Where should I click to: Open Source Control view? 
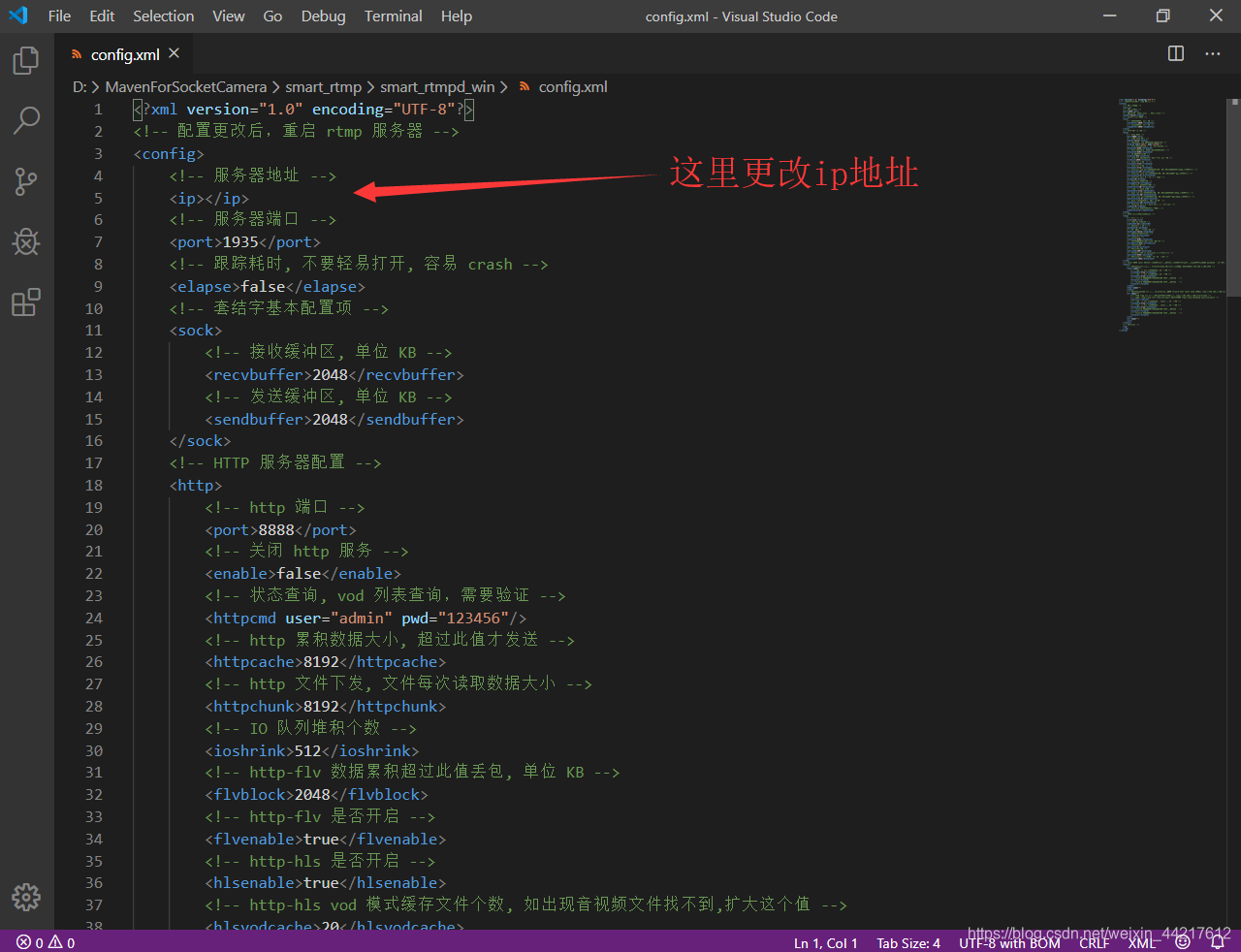[26, 181]
